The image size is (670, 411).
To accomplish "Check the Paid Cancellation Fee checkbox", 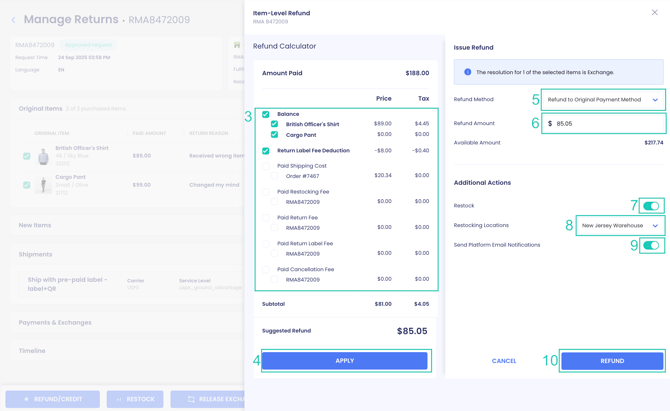I will (x=266, y=270).
